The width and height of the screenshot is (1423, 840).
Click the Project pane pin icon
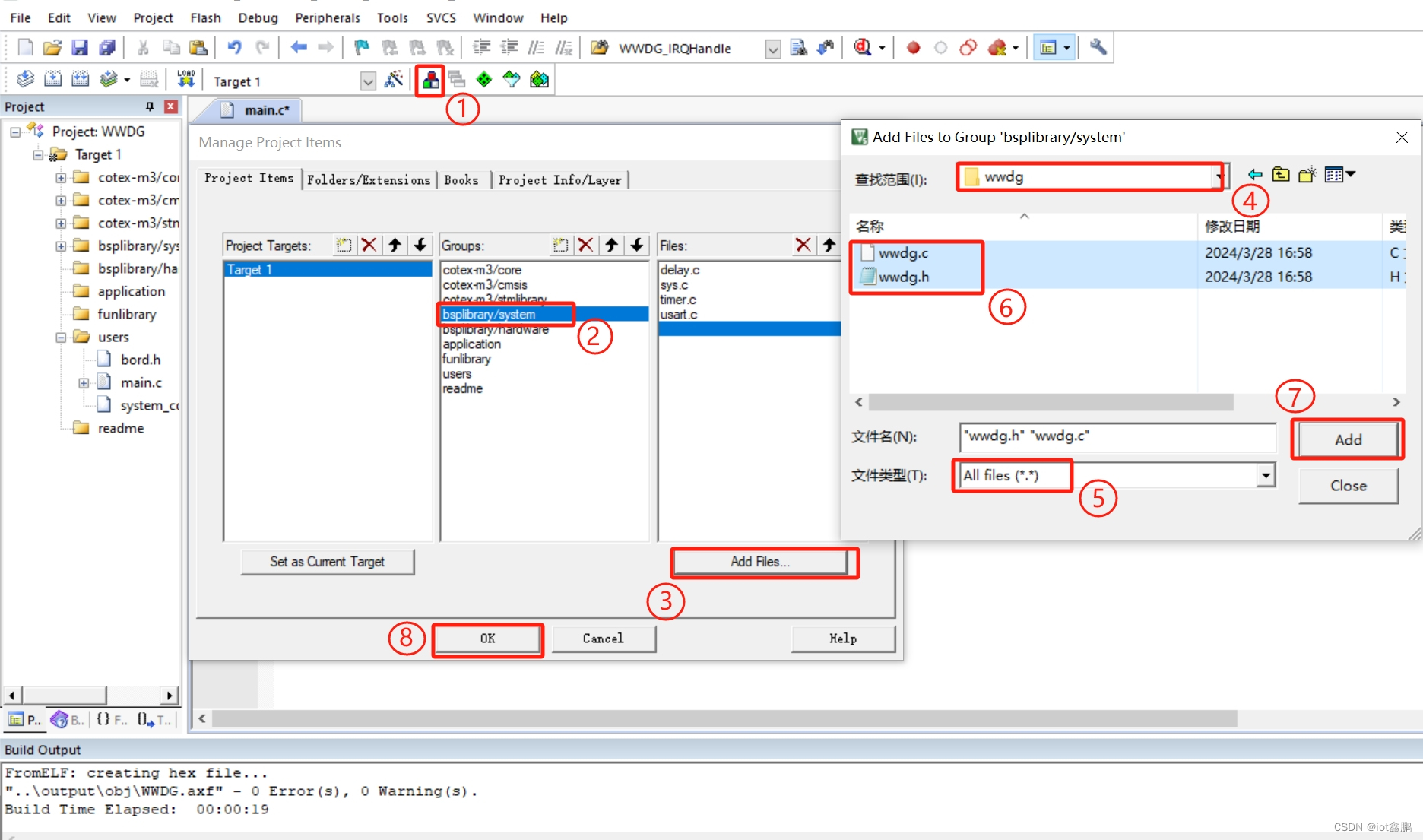pos(150,106)
